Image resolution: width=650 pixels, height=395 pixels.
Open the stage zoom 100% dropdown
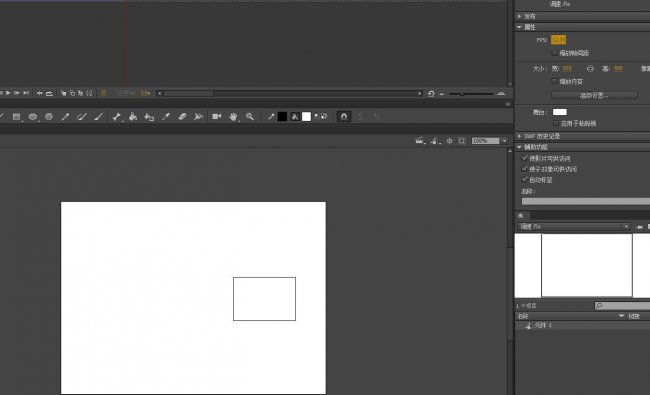pos(504,141)
